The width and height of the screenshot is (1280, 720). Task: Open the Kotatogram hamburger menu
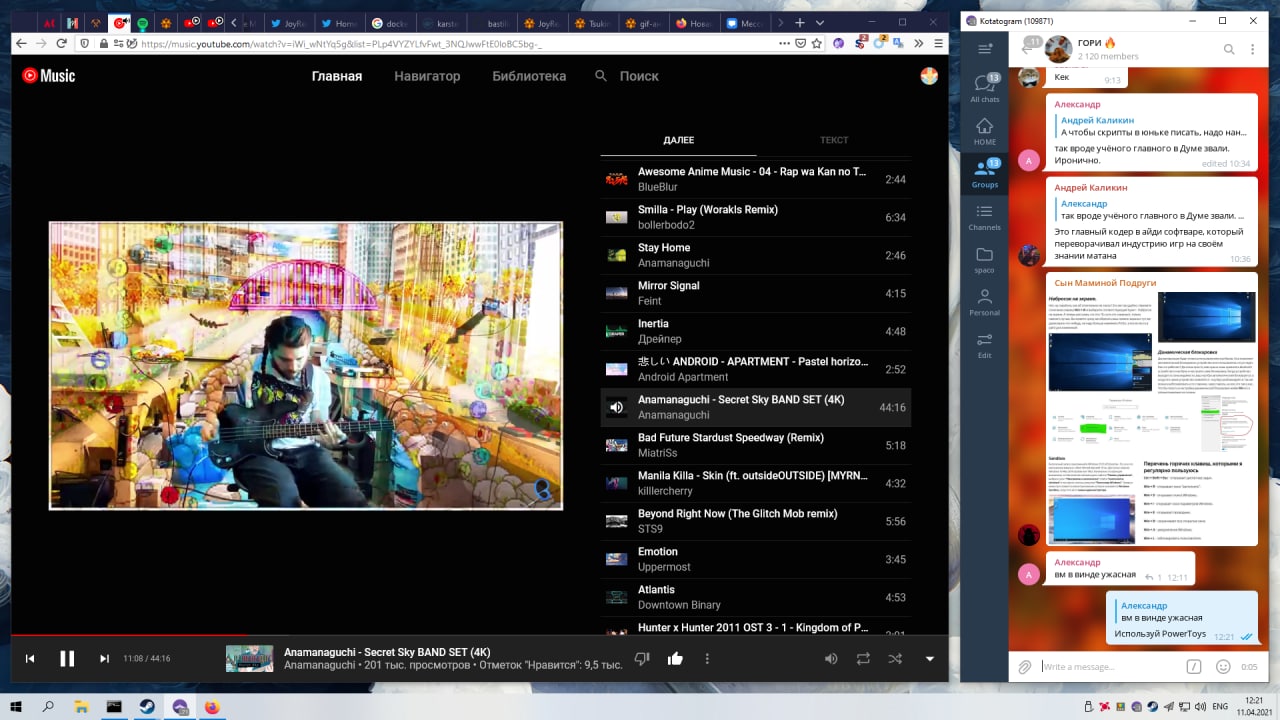pos(985,48)
